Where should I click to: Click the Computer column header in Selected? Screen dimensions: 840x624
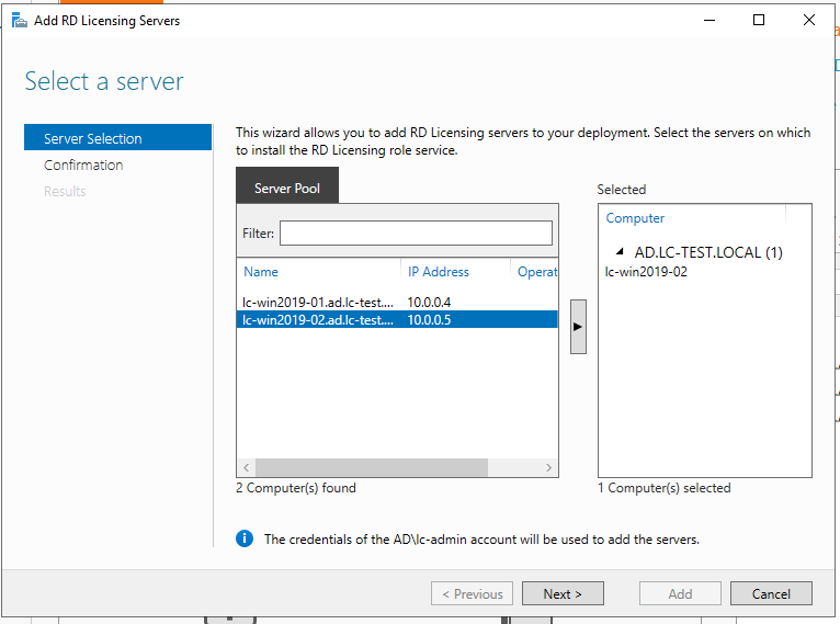coord(636,218)
